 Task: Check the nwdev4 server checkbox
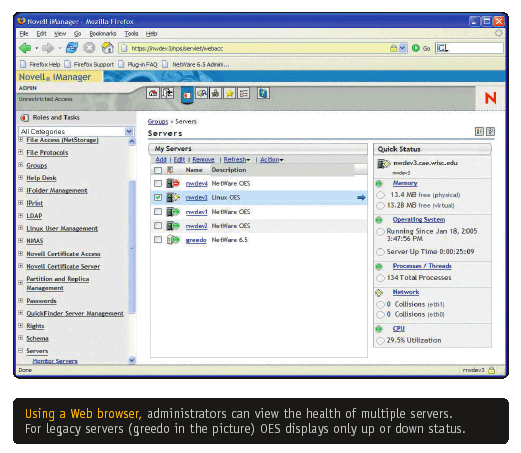click(x=158, y=183)
